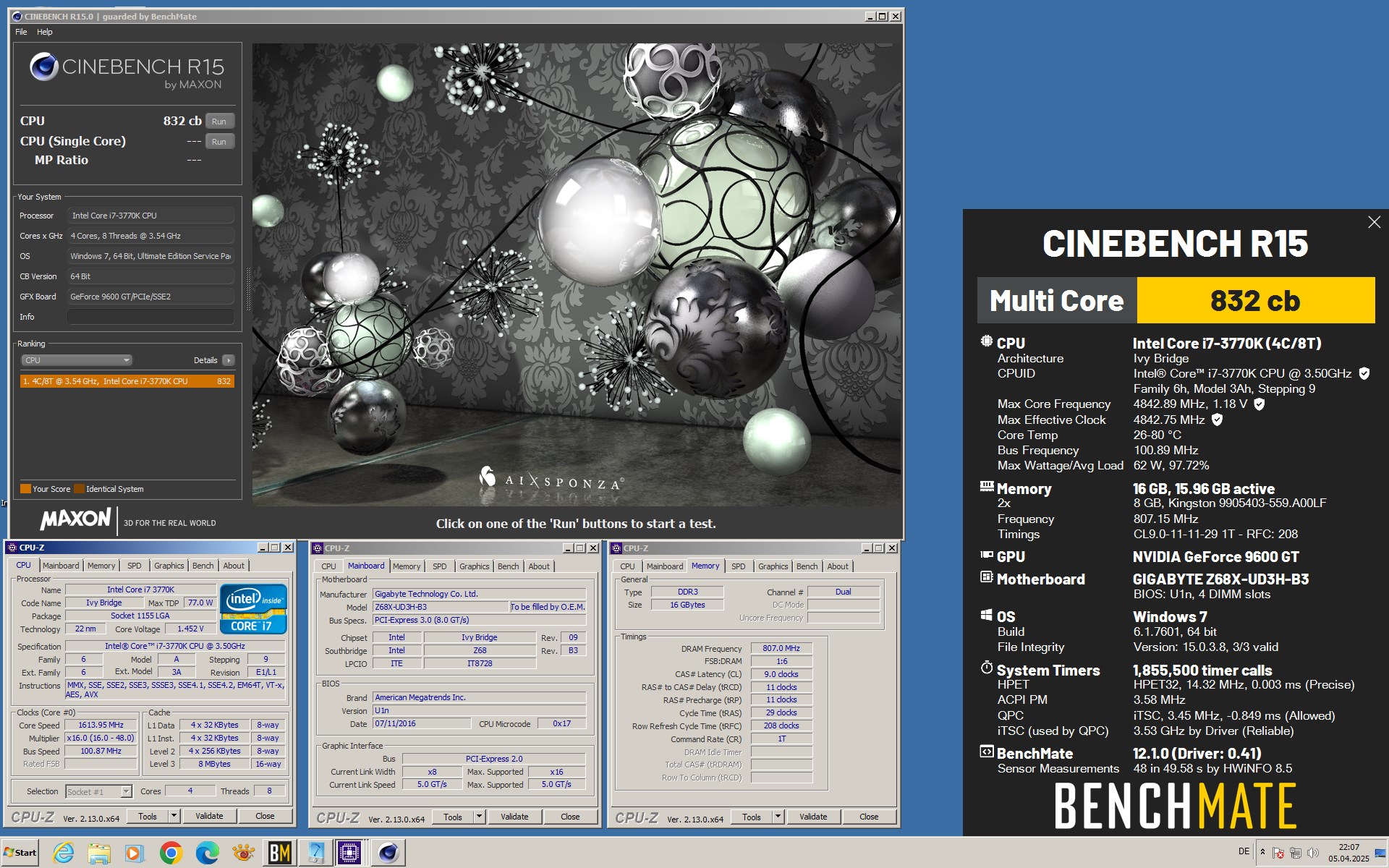Click Close button in CPU-Z CPU window
Image resolution: width=1389 pixels, height=868 pixels.
[x=265, y=816]
